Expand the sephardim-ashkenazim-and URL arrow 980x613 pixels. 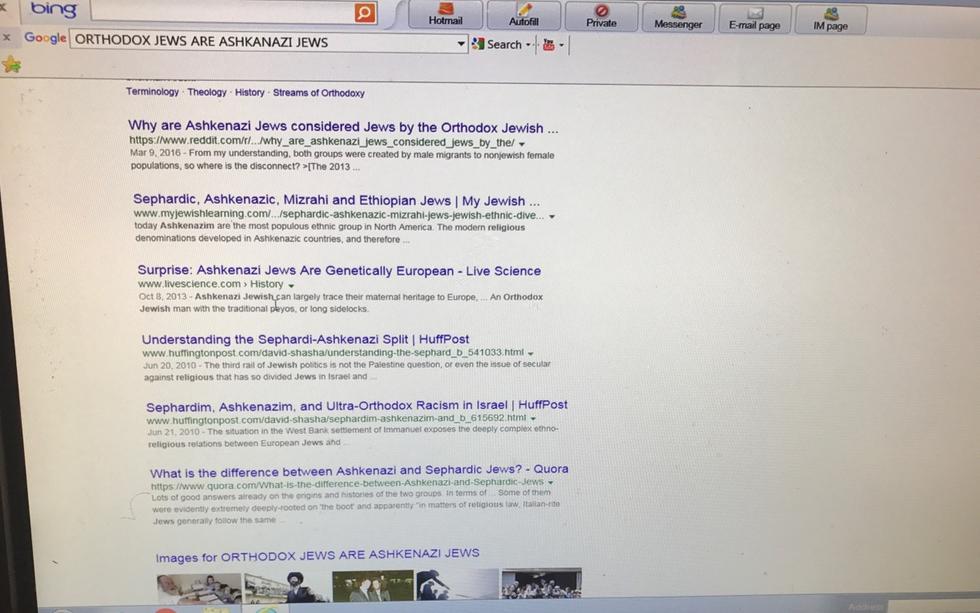coord(533,419)
